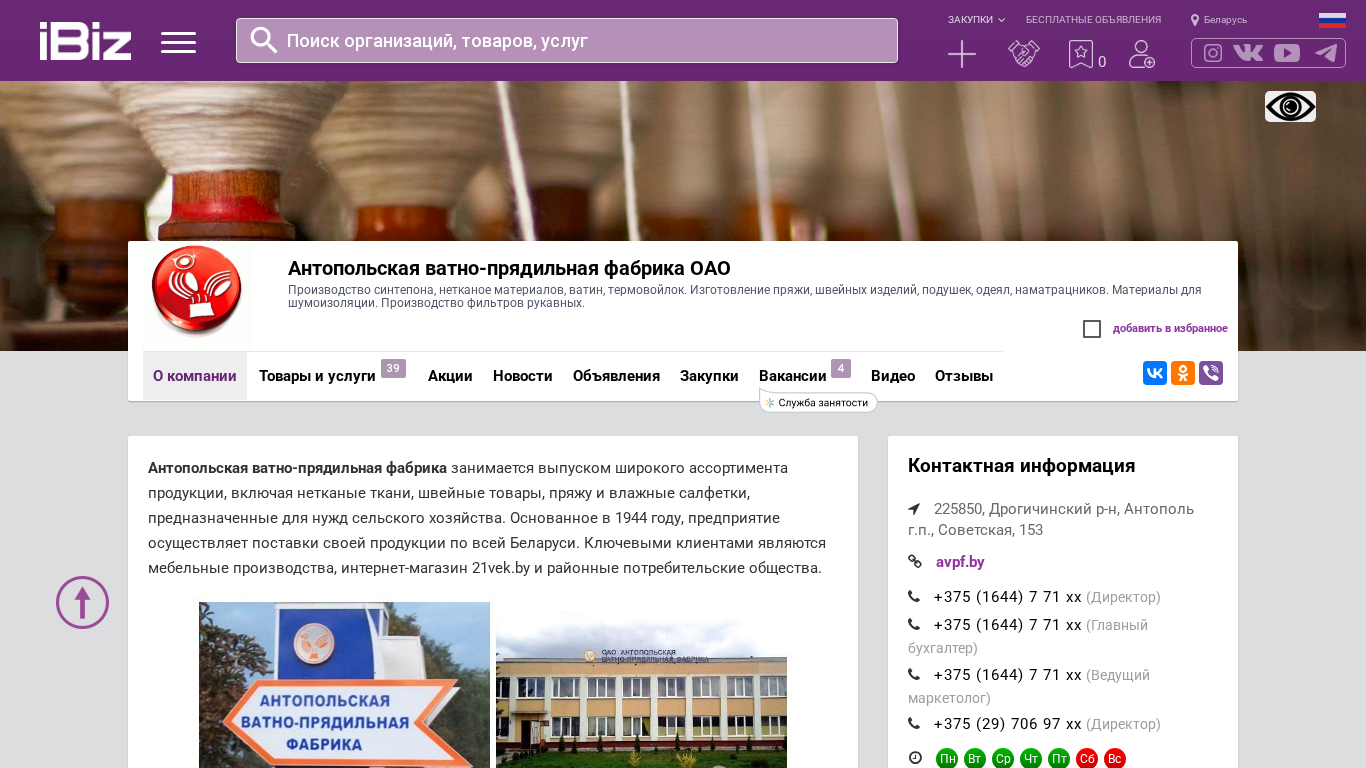Open favorites bookmark star icon
This screenshot has width=1366, height=768.
1081,54
